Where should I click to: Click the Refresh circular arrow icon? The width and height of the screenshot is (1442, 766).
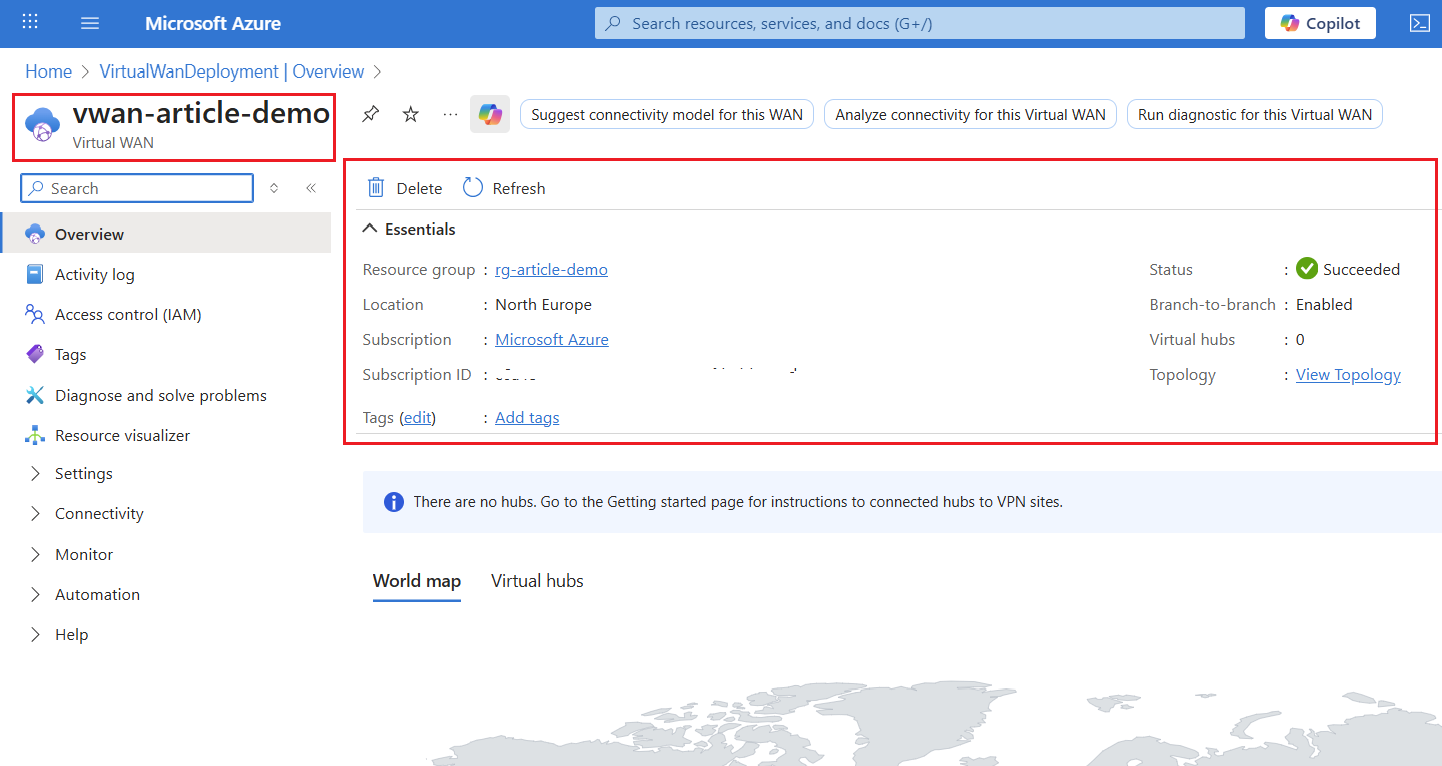pos(473,188)
